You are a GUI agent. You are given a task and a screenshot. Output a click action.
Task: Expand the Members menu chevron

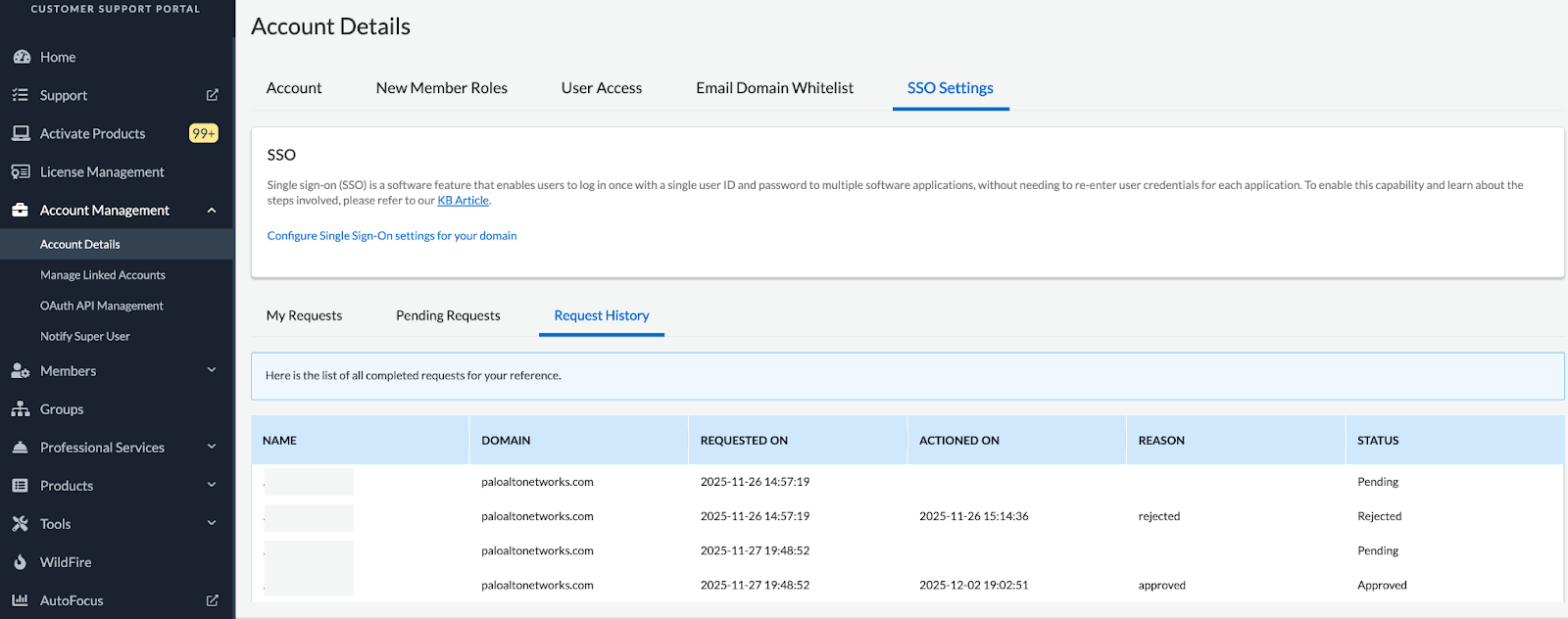tap(212, 370)
